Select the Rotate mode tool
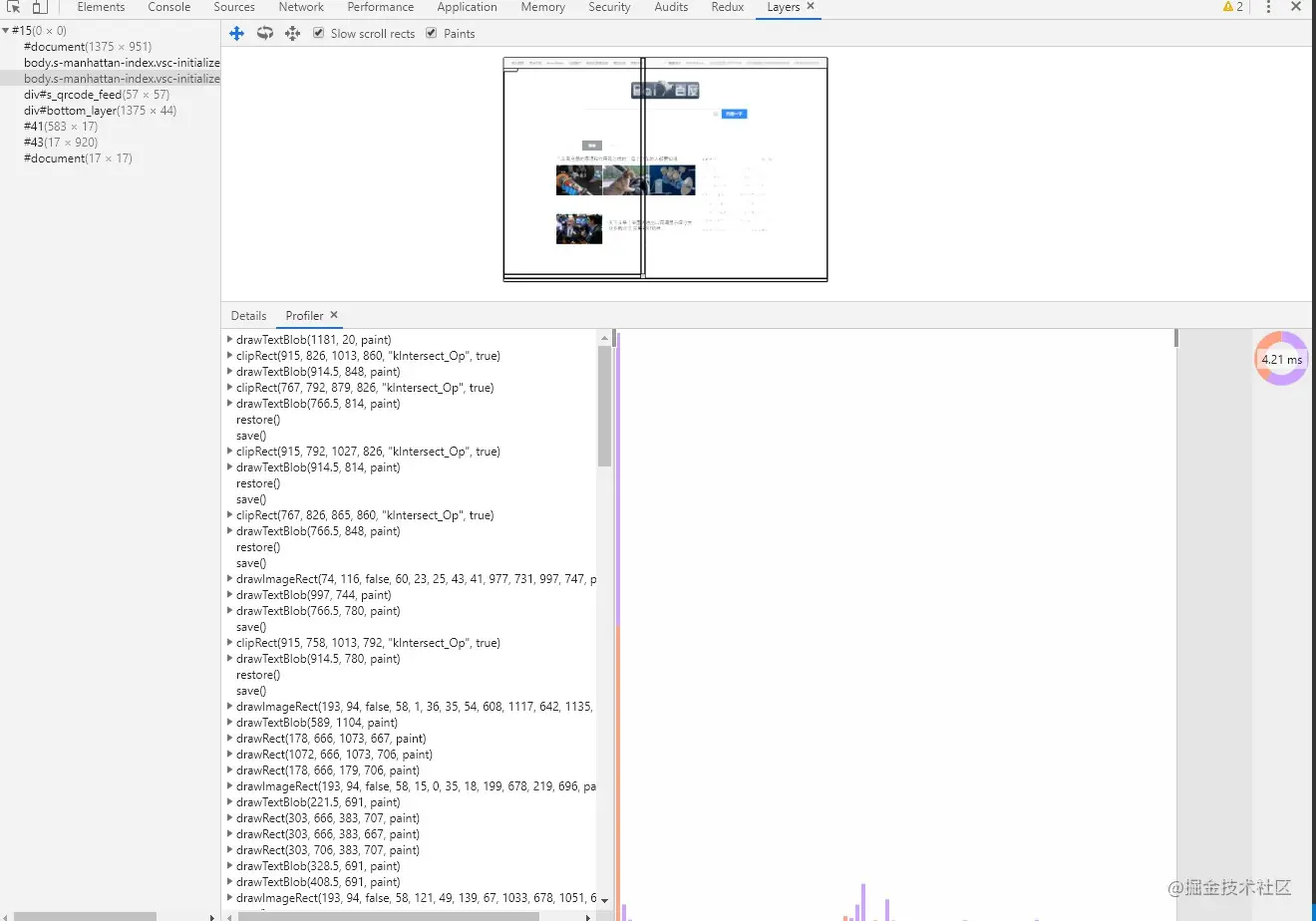Image resolution: width=1316 pixels, height=921 pixels. pyautogui.click(x=265, y=34)
